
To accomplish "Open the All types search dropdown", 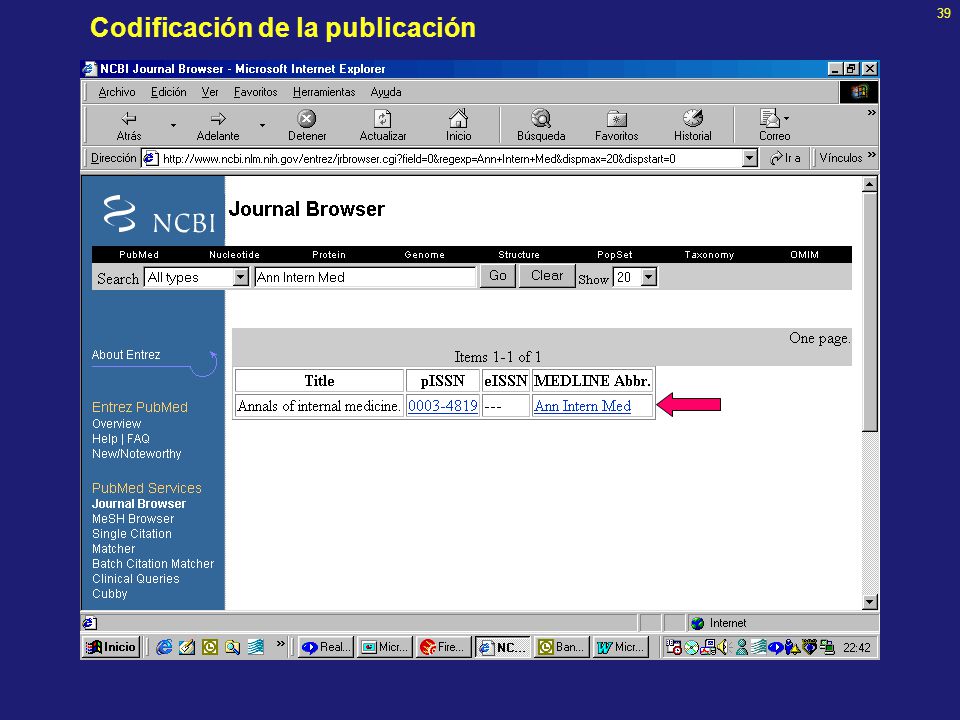I will pyautogui.click(x=241, y=277).
